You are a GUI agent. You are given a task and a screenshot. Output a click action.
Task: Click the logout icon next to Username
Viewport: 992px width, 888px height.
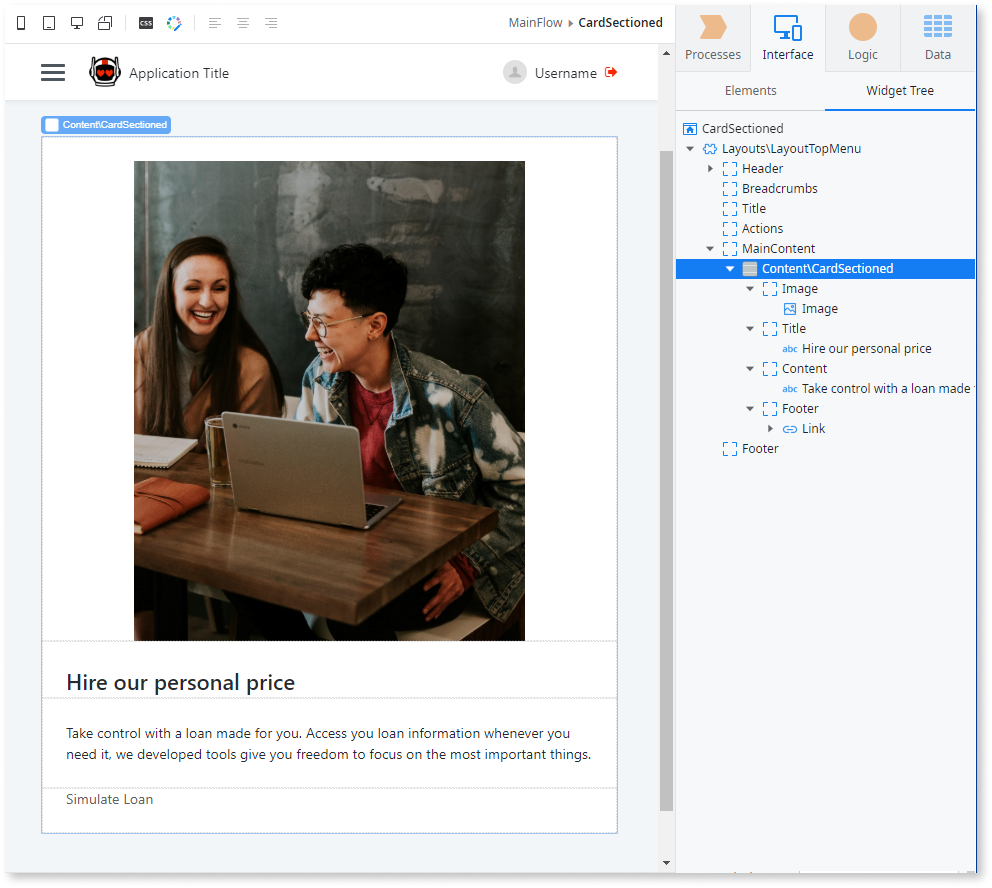pos(612,72)
